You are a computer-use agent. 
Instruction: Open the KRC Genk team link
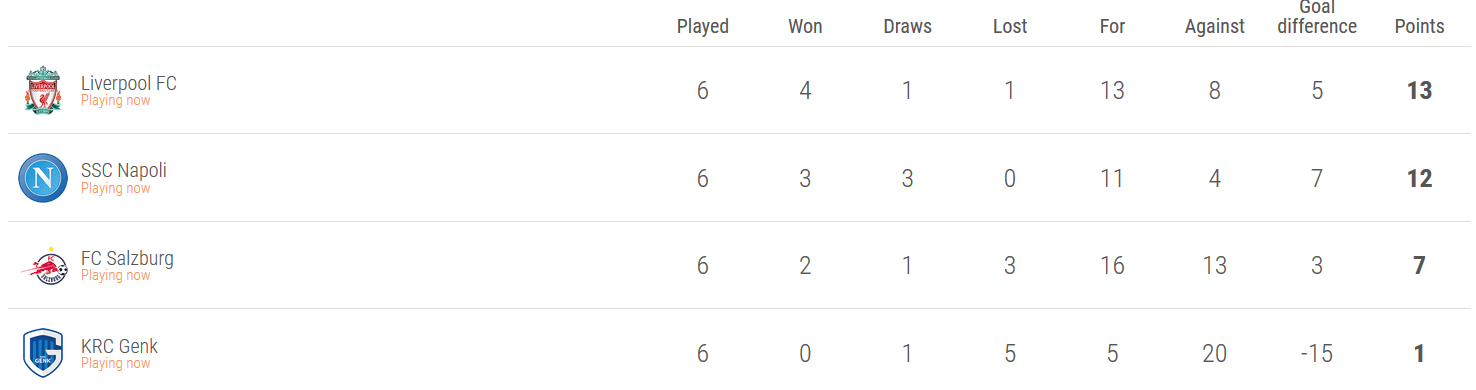pyautogui.click(x=119, y=346)
